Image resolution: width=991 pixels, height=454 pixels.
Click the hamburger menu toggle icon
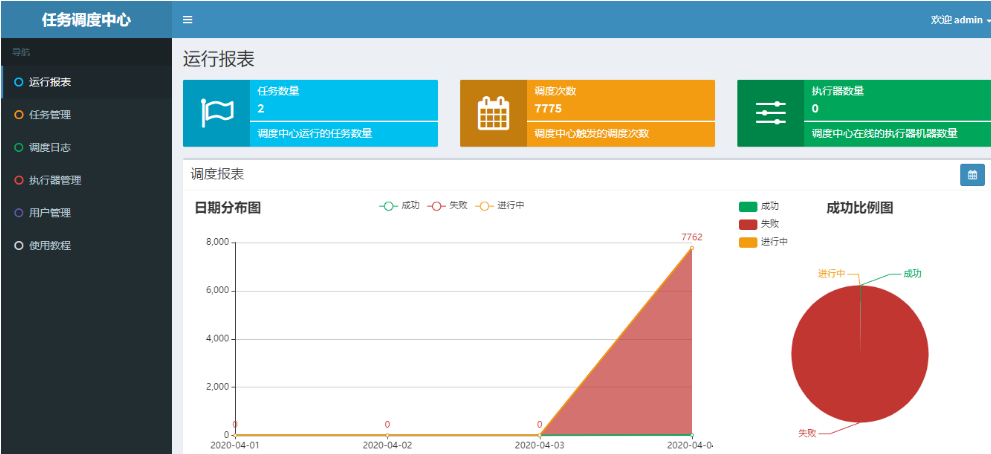[x=188, y=20]
